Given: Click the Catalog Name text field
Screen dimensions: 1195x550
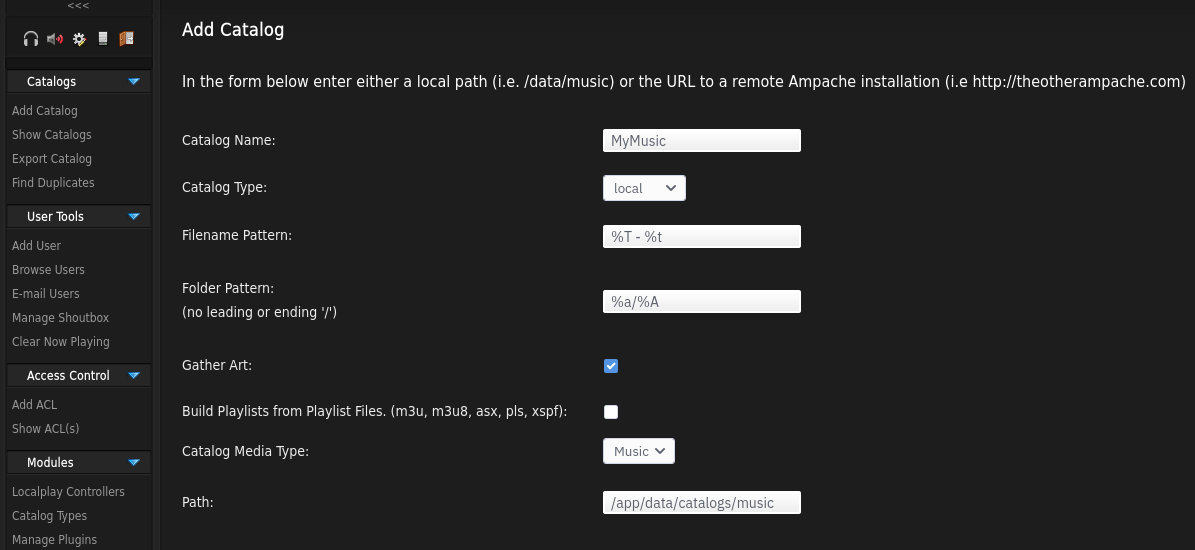Looking at the screenshot, I should coord(701,141).
